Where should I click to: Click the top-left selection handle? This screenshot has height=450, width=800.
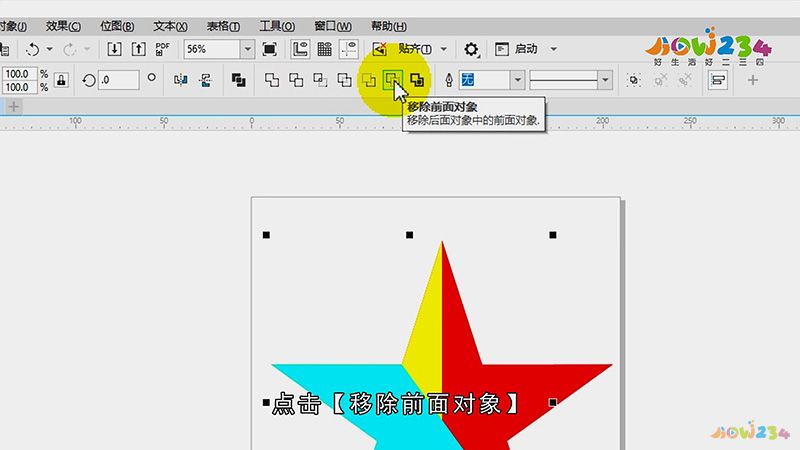point(266,235)
